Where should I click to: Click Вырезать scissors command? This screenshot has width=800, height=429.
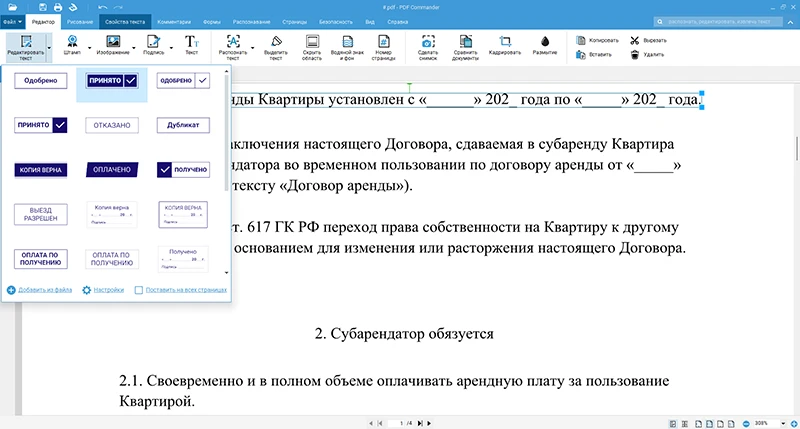(648, 40)
